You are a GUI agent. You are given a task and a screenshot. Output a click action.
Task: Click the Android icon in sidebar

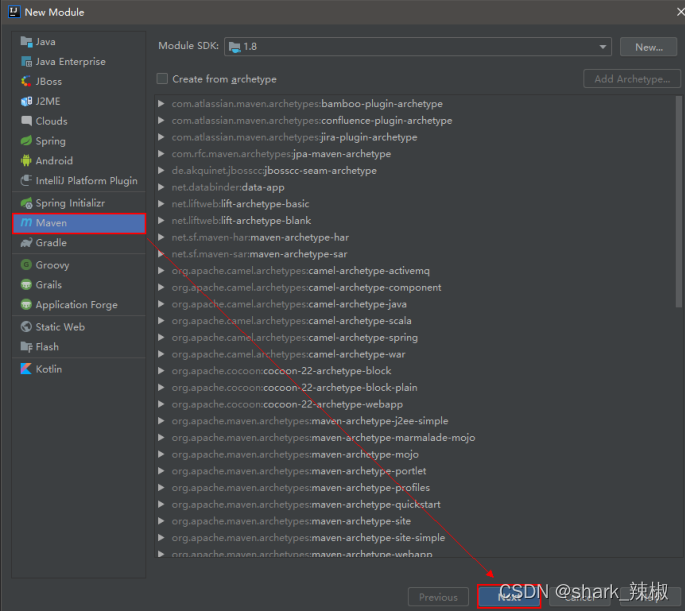[x=27, y=160]
